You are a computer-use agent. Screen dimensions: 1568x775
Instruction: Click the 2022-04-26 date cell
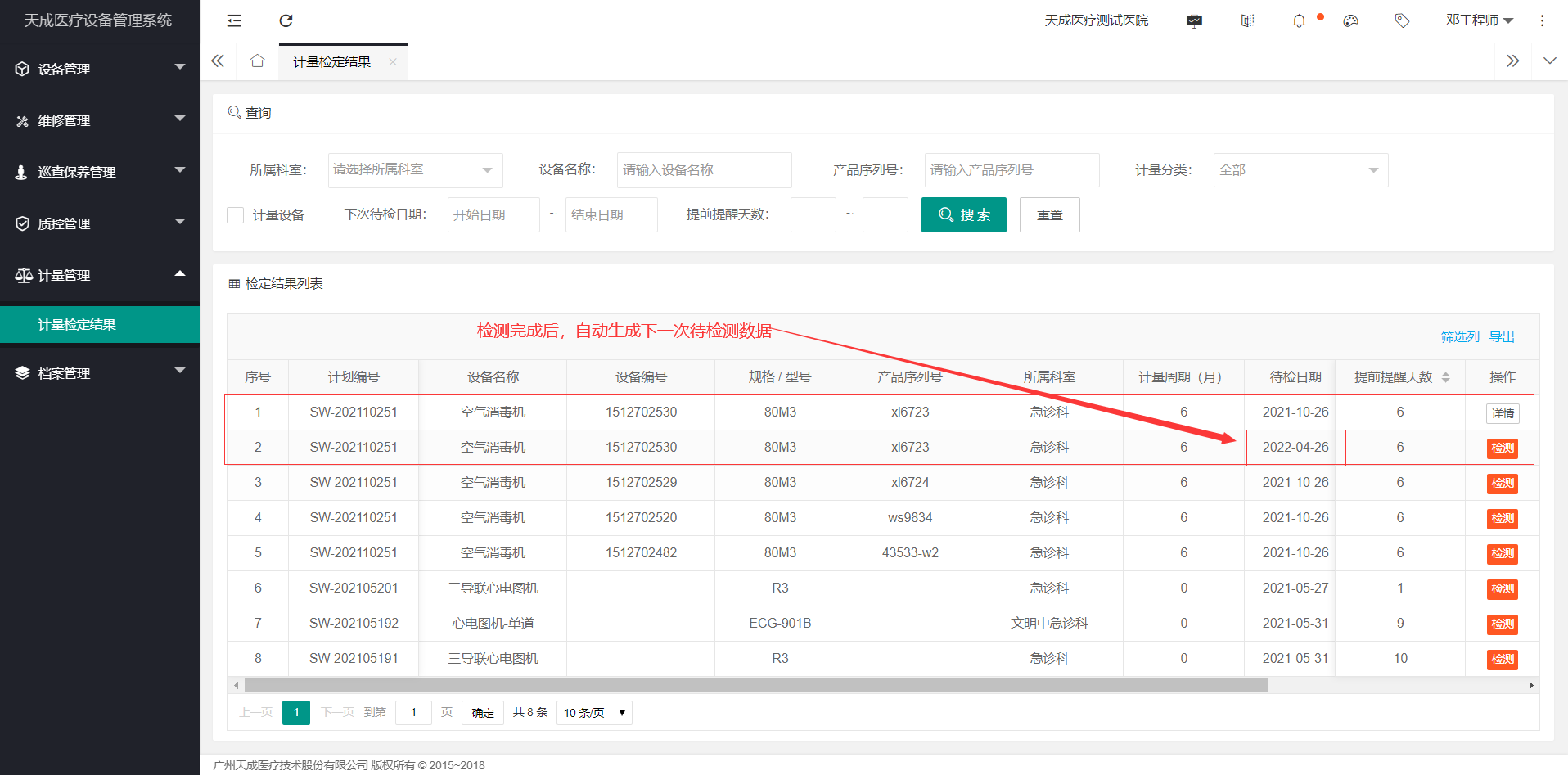point(1295,448)
